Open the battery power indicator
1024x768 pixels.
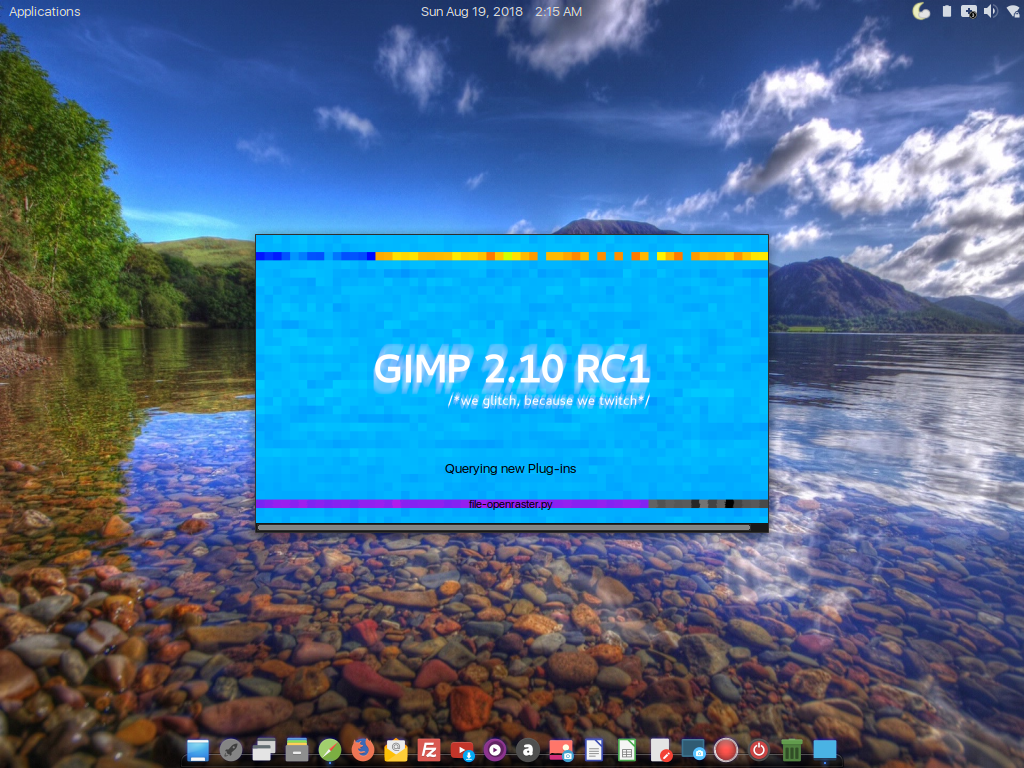[946, 11]
